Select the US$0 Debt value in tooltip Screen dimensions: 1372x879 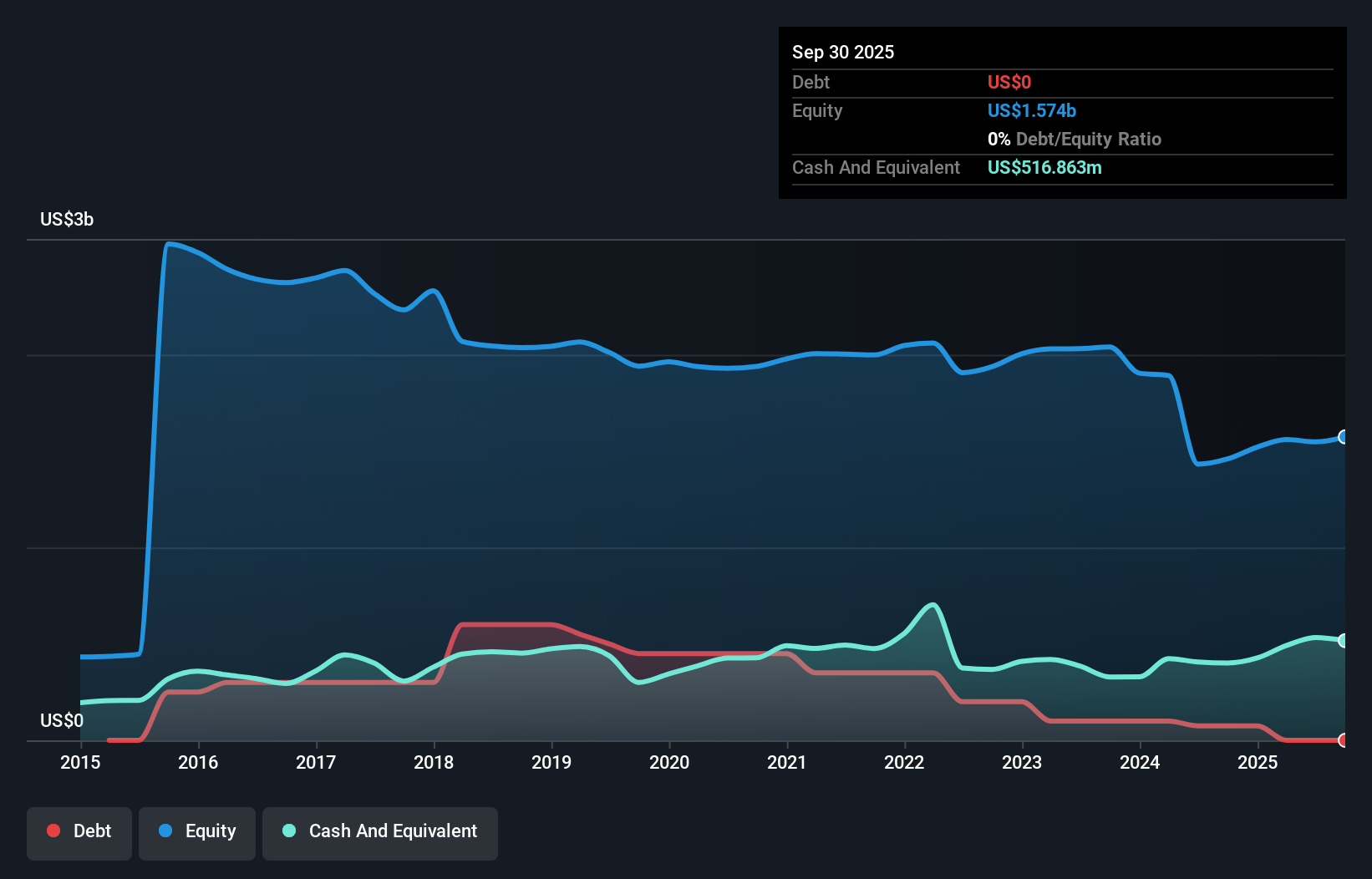1009,82
